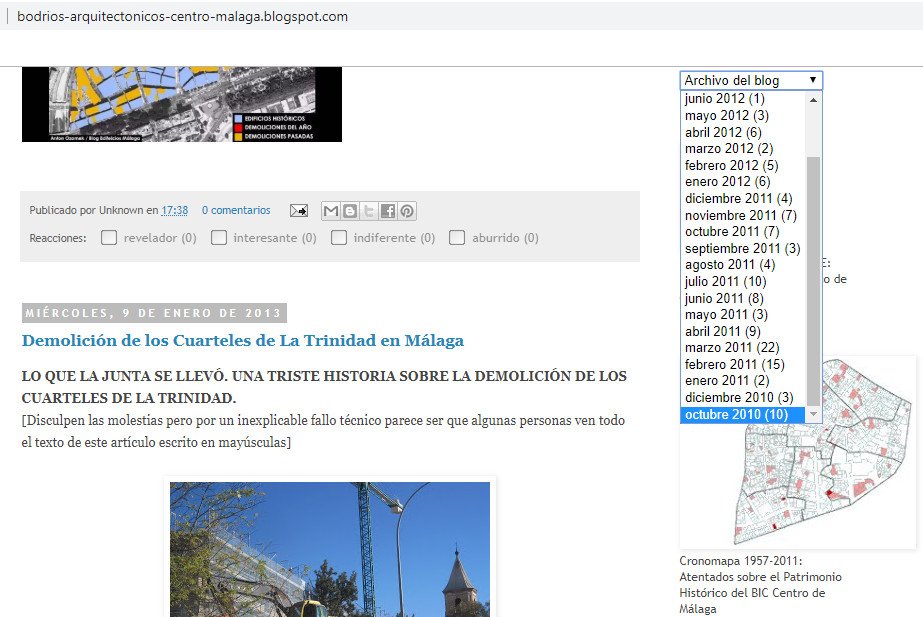
Task: Check the aburrido reaction box
Action: pyautogui.click(x=457, y=237)
